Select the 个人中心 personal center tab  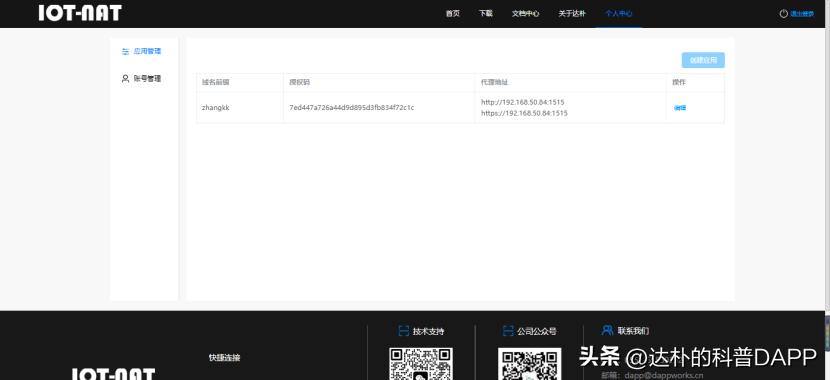[x=619, y=14]
